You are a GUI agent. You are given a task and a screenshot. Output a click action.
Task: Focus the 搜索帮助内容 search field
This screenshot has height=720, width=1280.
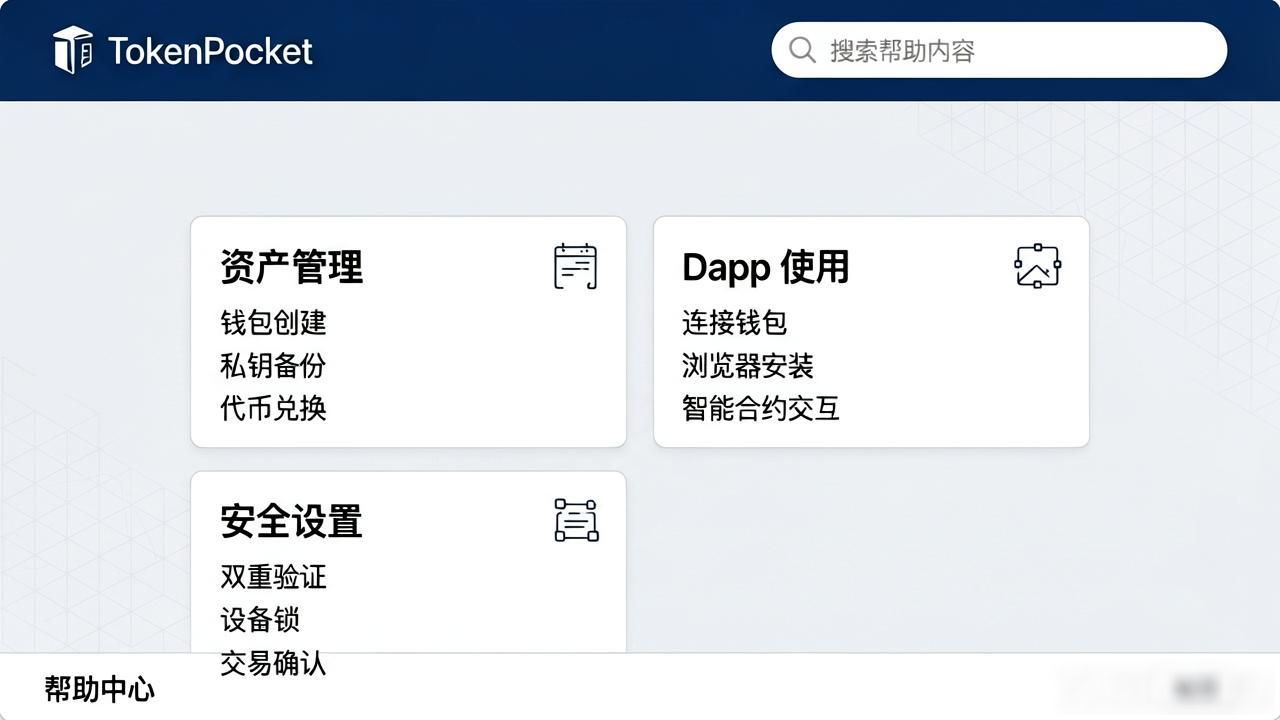[x=999, y=50]
